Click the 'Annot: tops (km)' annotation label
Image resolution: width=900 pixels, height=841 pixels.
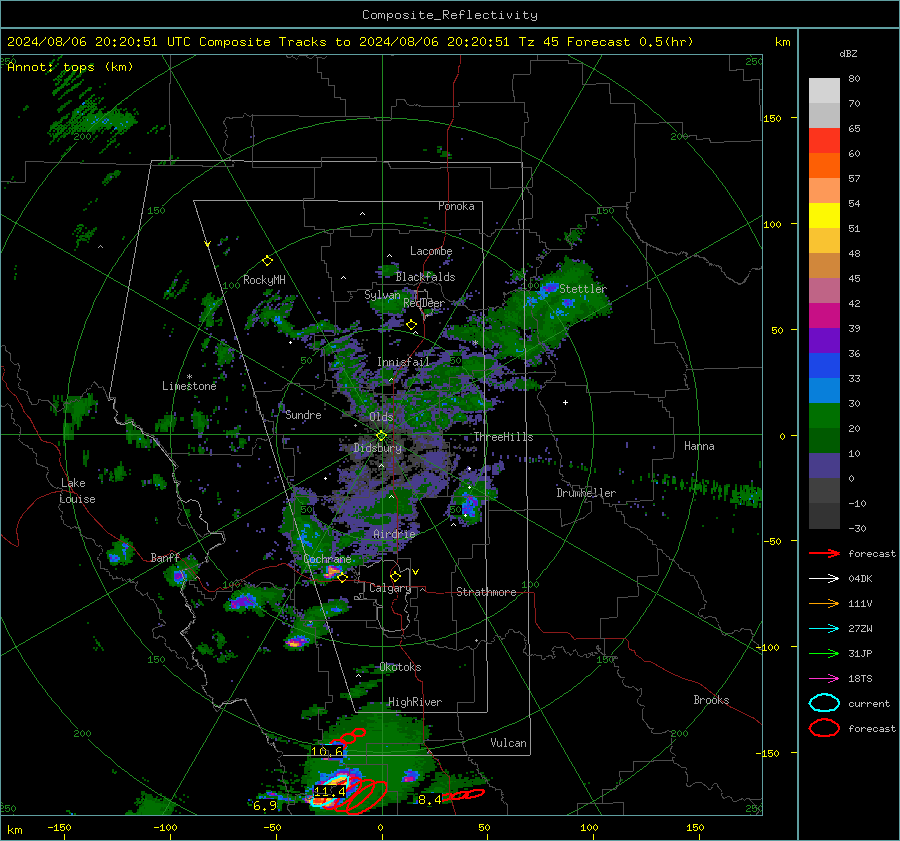pyautogui.click(x=70, y=67)
